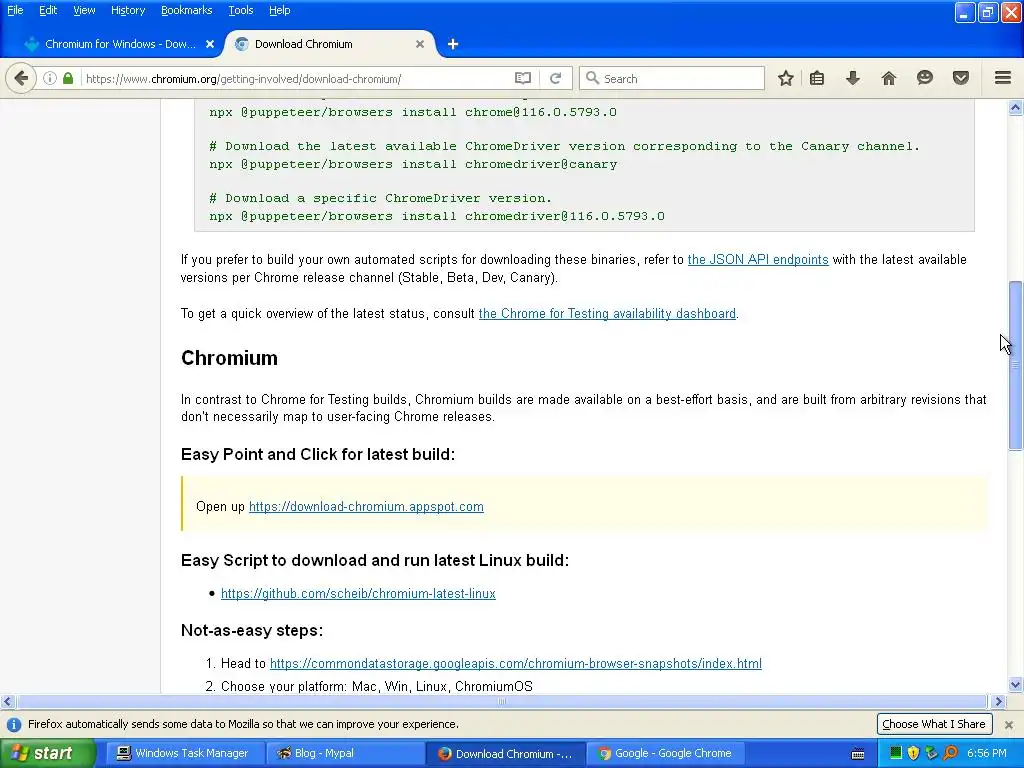Toggle Reader View icon in address bar
The image size is (1024, 768).
tap(522, 78)
